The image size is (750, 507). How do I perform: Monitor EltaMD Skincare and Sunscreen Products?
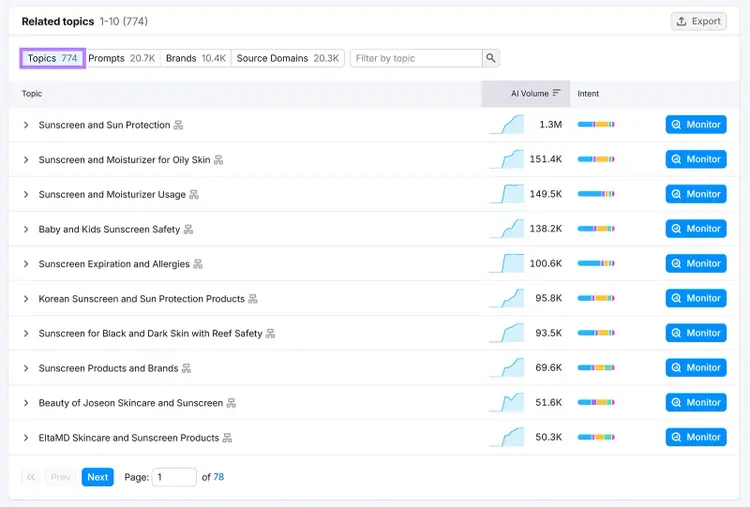[696, 437]
